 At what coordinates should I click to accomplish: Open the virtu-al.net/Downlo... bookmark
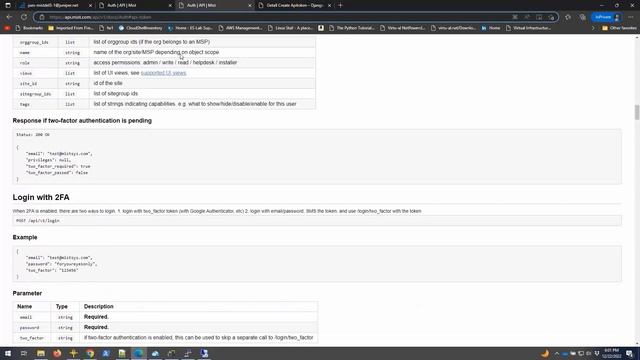pyautogui.click(x=454, y=28)
